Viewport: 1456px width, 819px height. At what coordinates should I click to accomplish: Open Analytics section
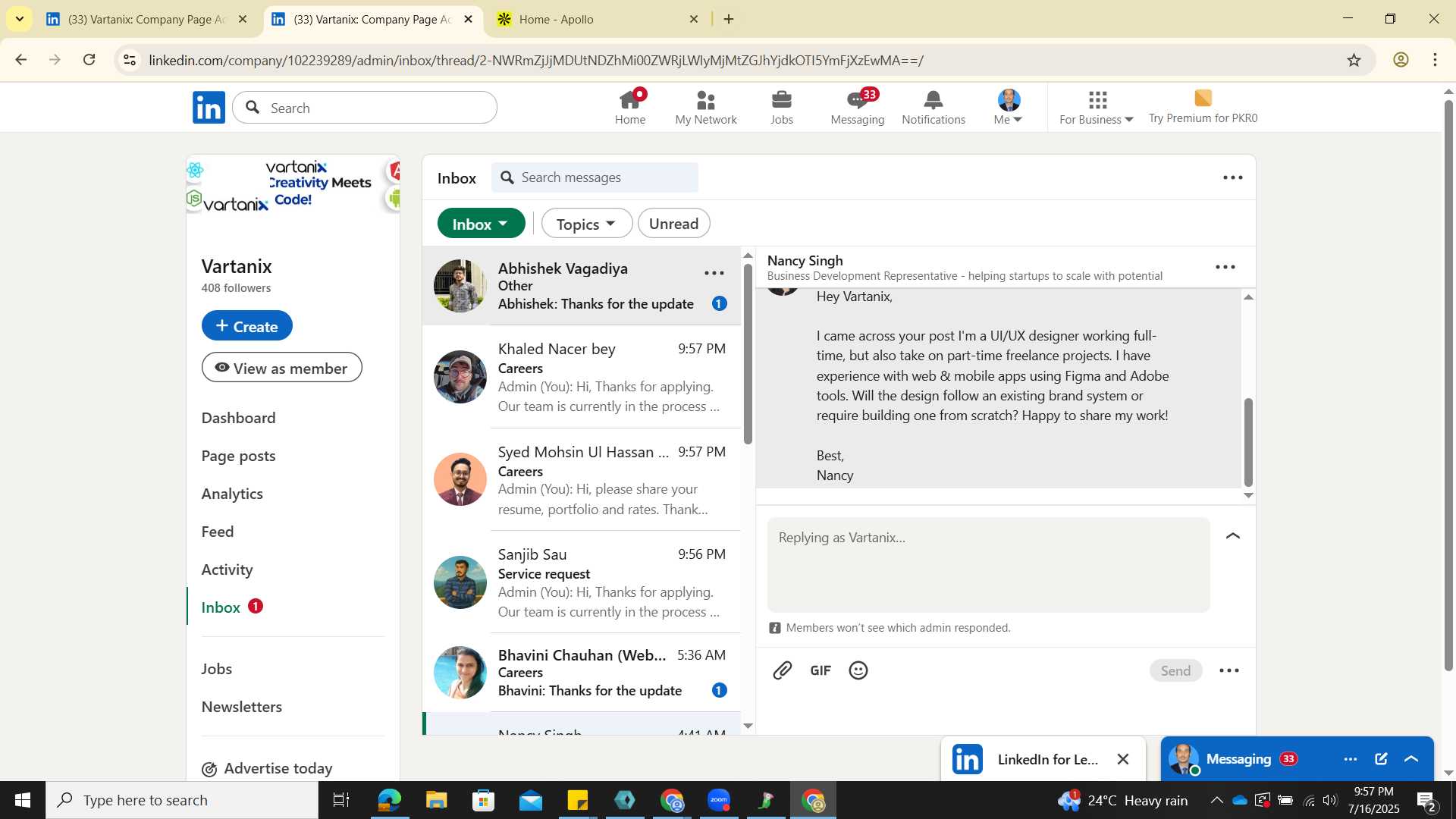232,494
